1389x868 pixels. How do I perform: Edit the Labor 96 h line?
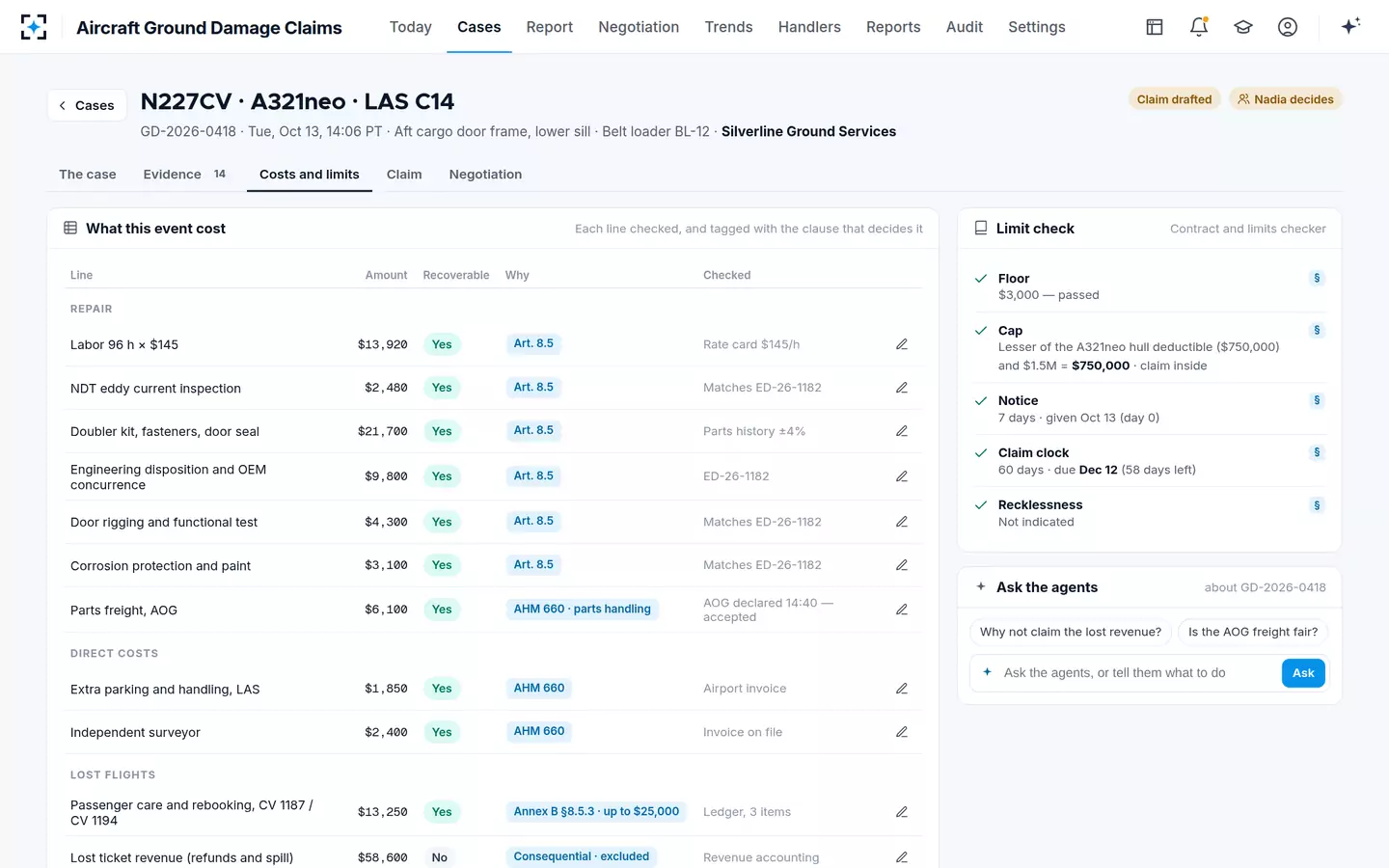pyautogui.click(x=902, y=344)
